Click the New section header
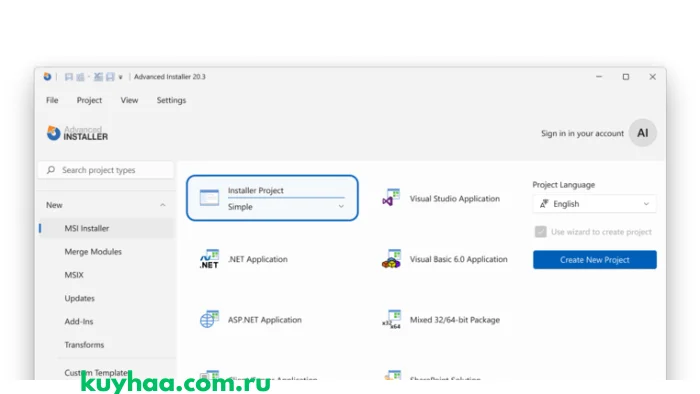 click(106, 205)
